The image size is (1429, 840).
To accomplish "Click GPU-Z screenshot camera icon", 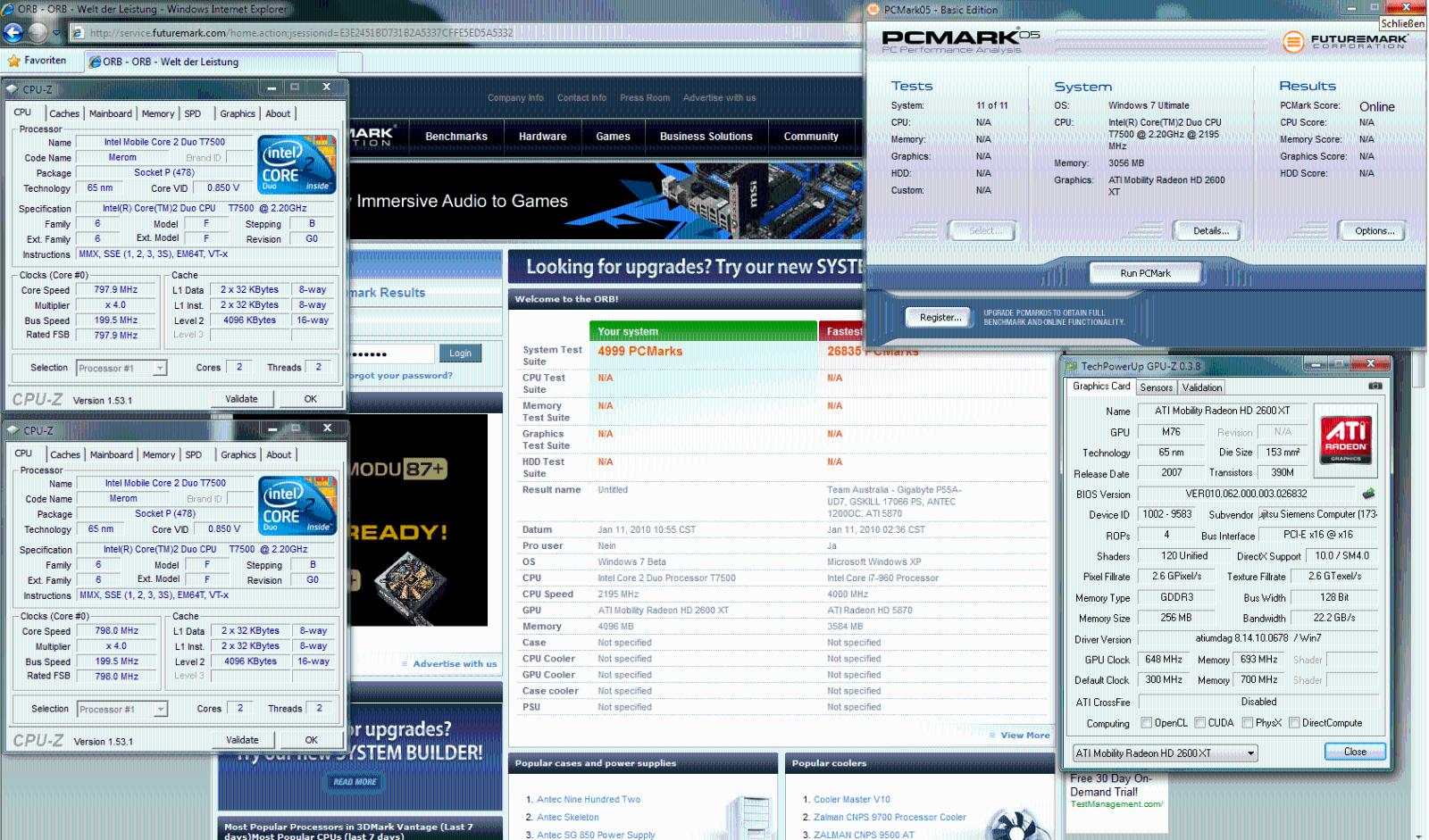I will [1375, 386].
